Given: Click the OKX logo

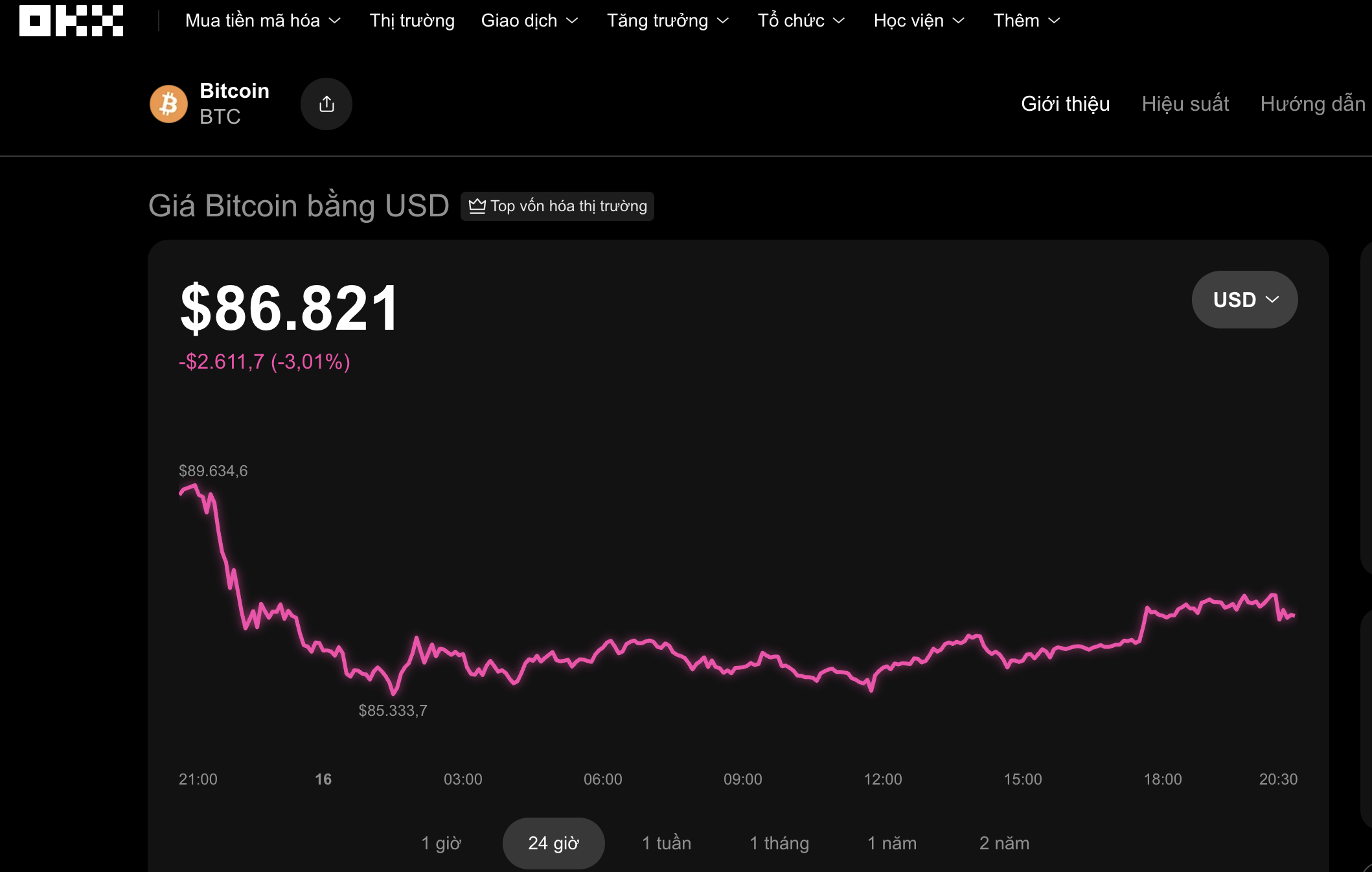Looking at the screenshot, I should pyautogui.click(x=70, y=20).
